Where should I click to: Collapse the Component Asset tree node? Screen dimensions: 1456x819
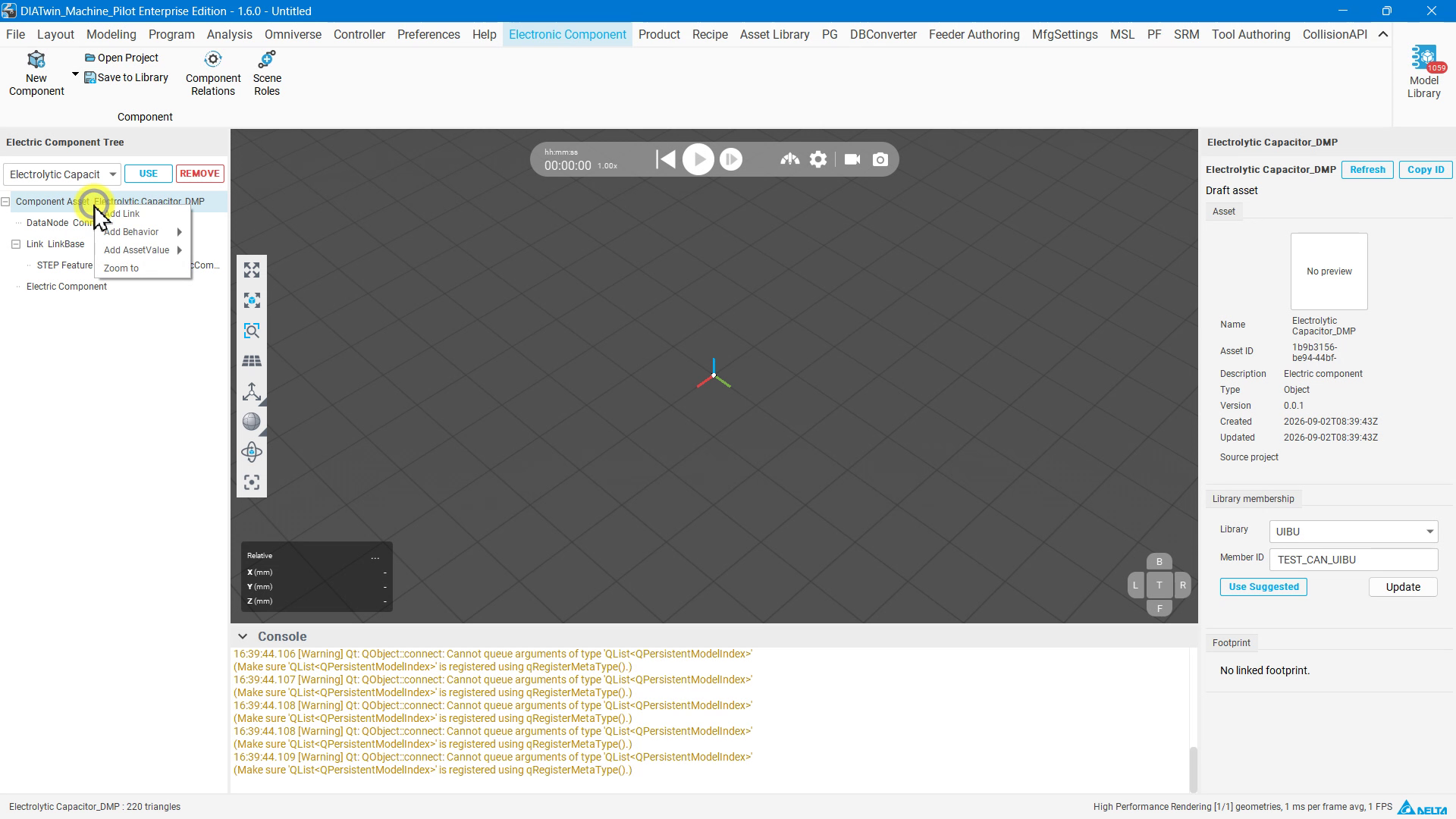pos(6,202)
